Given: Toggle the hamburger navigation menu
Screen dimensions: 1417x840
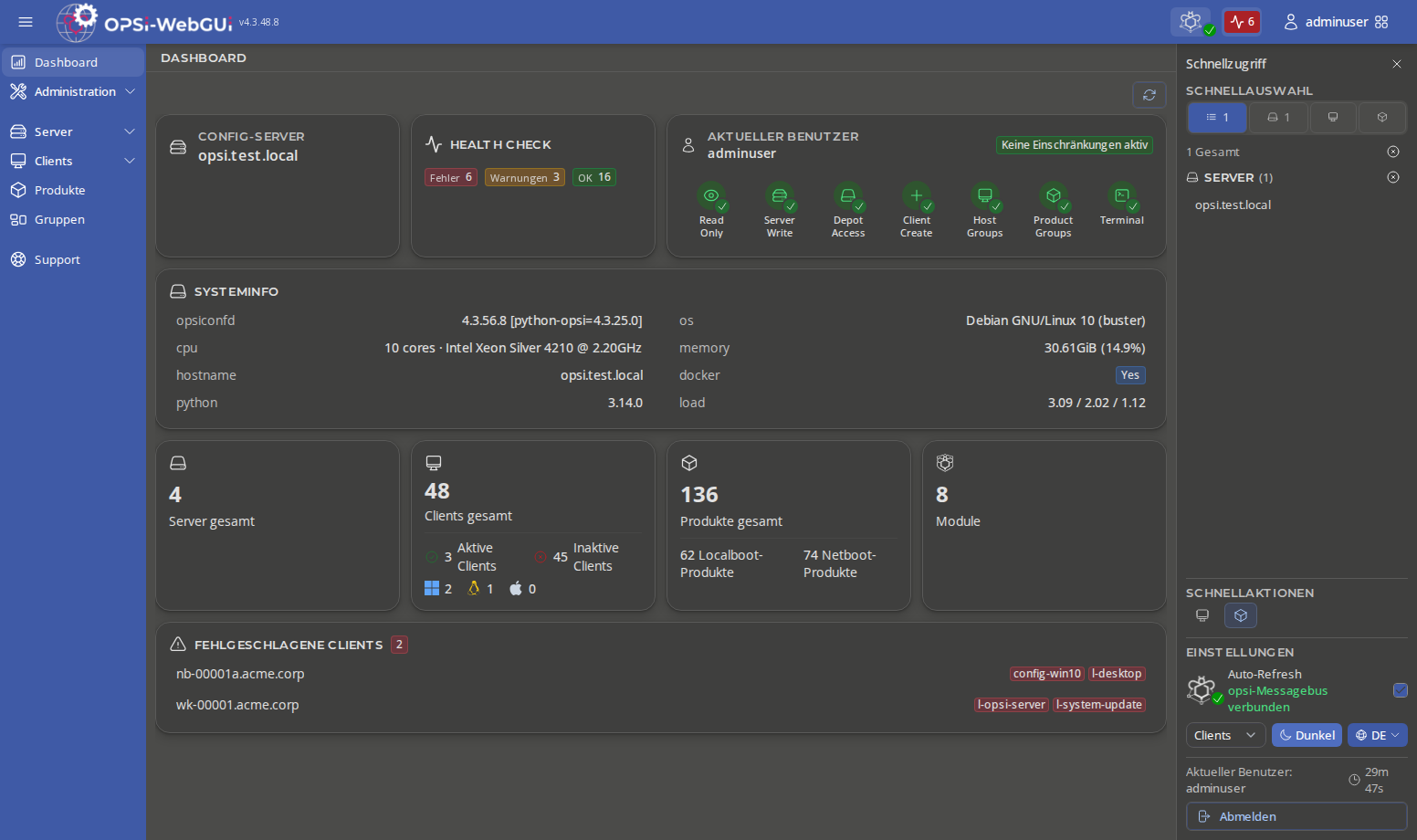Looking at the screenshot, I should click(x=26, y=22).
